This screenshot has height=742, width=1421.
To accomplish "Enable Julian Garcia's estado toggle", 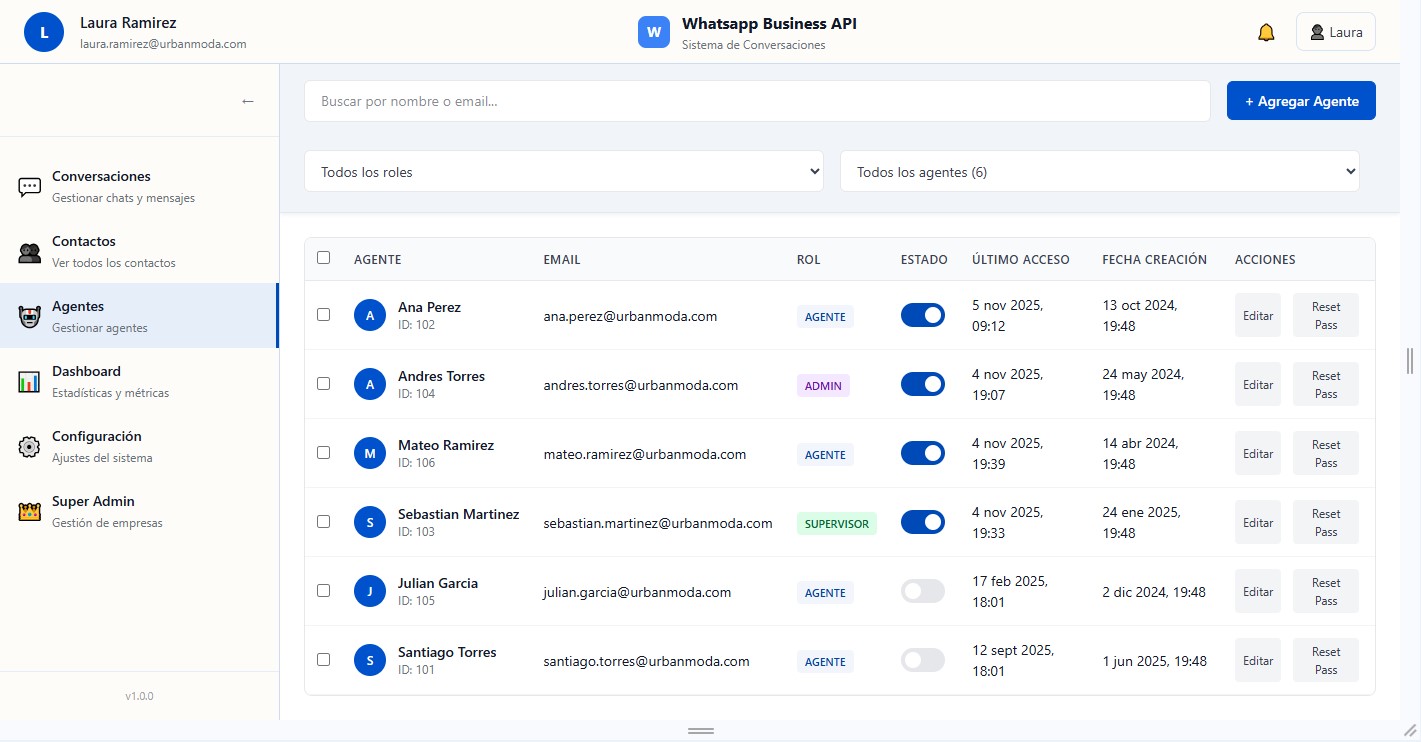I will [x=923, y=591].
